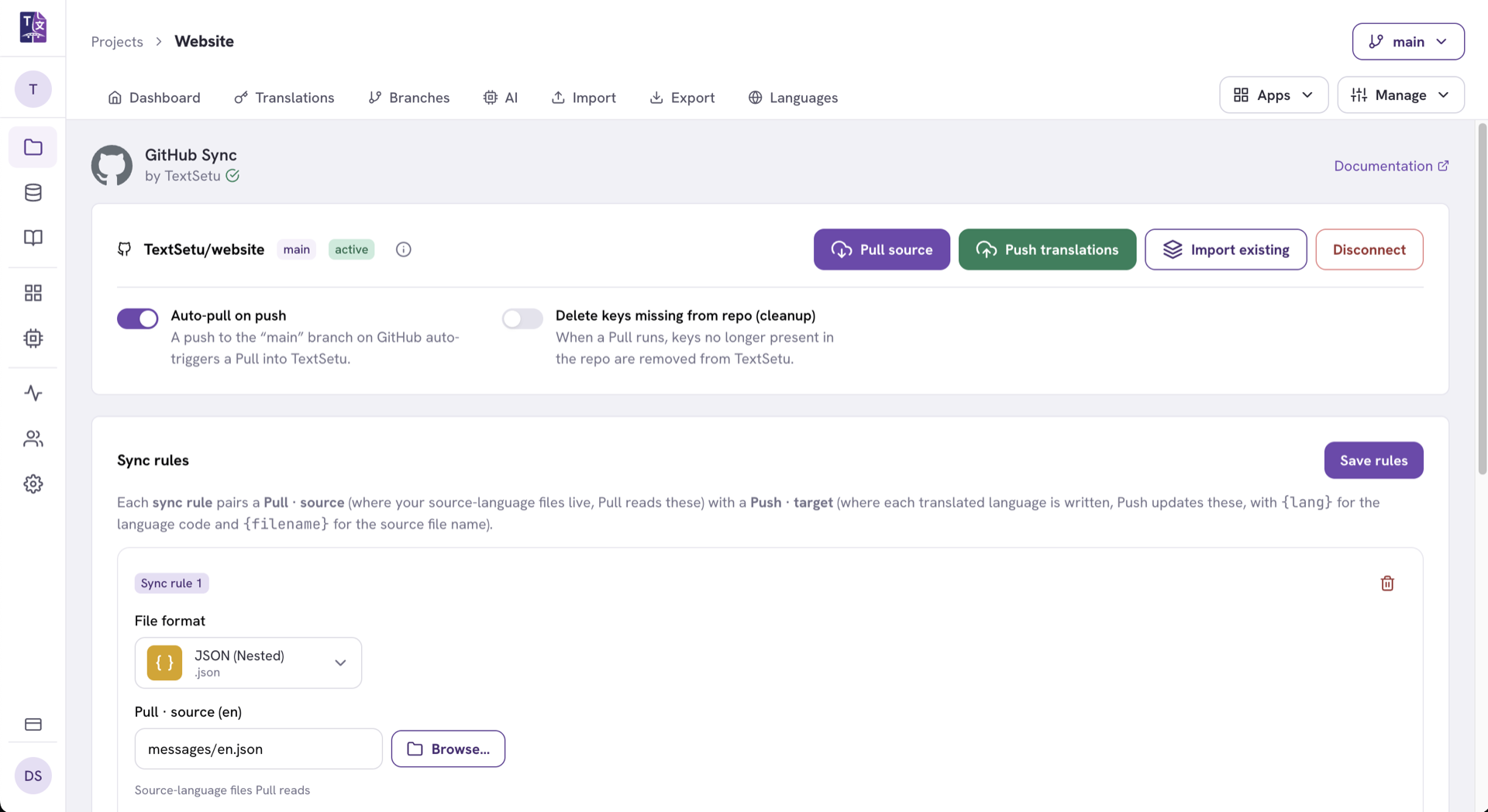
Task: Click the messages/en.json source path field
Action: coord(258,749)
